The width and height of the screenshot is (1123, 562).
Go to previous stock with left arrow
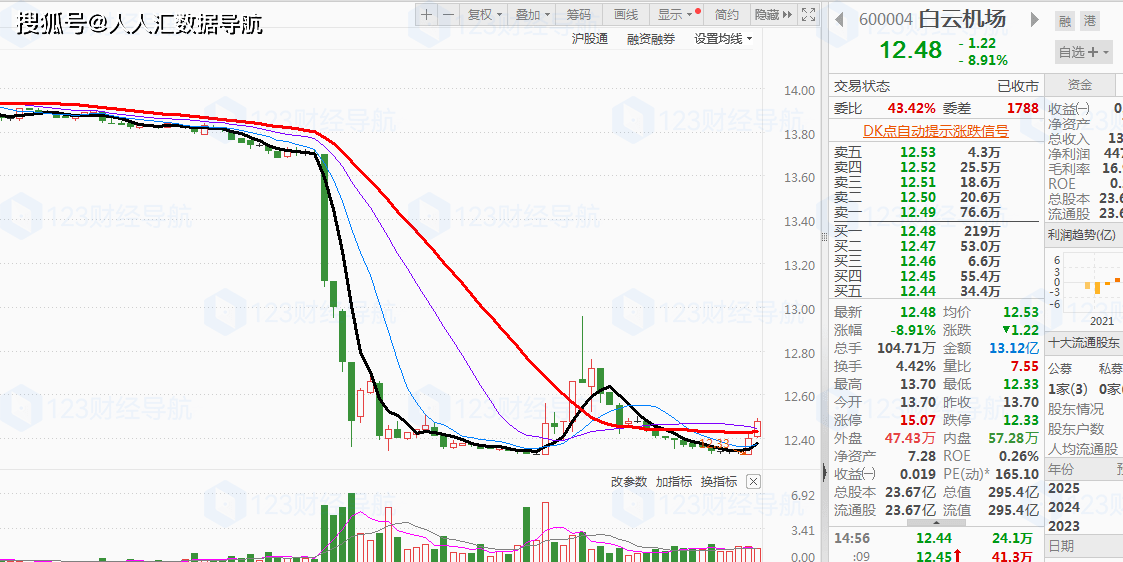tap(840, 20)
